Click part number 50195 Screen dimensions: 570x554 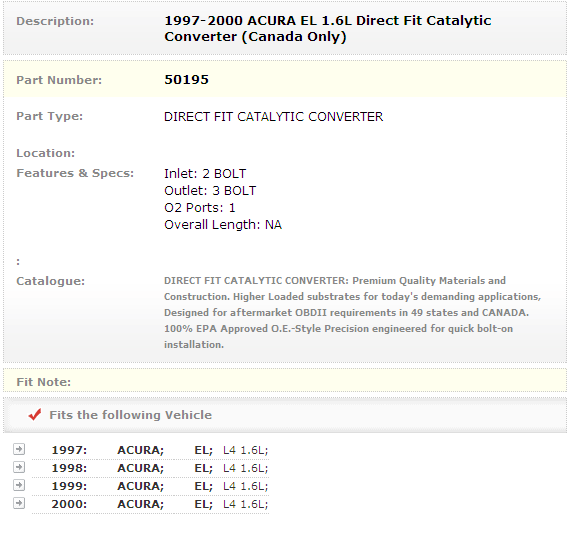pos(186,80)
